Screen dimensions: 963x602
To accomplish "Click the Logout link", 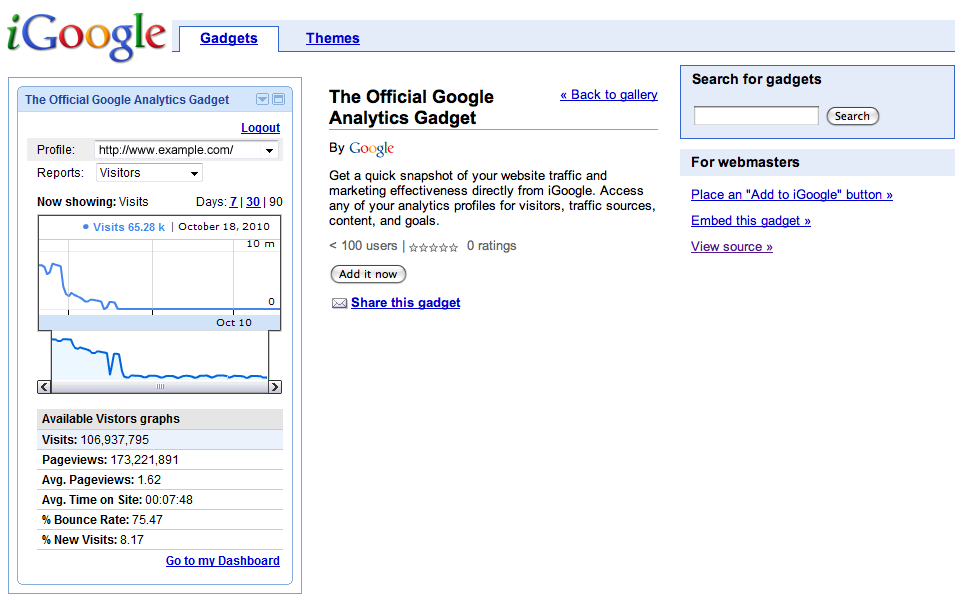I will pyautogui.click(x=260, y=128).
